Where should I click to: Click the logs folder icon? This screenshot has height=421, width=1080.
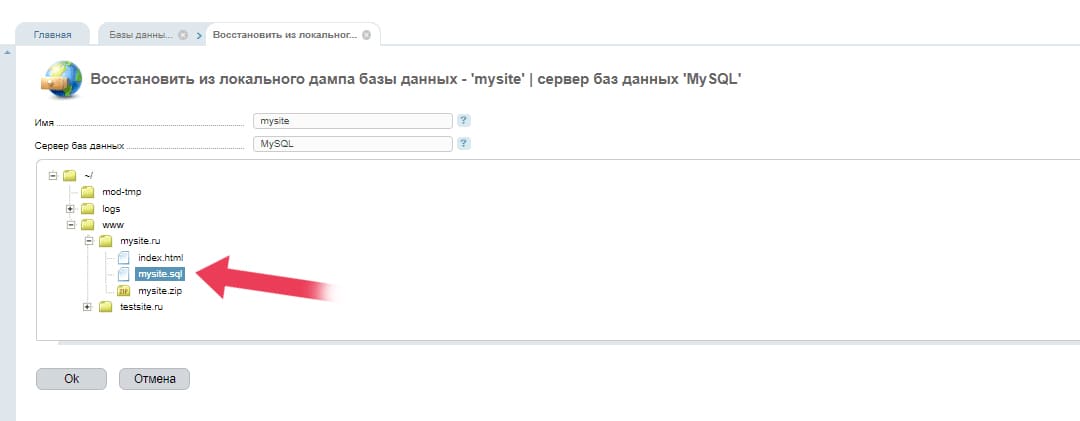tap(87, 209)
